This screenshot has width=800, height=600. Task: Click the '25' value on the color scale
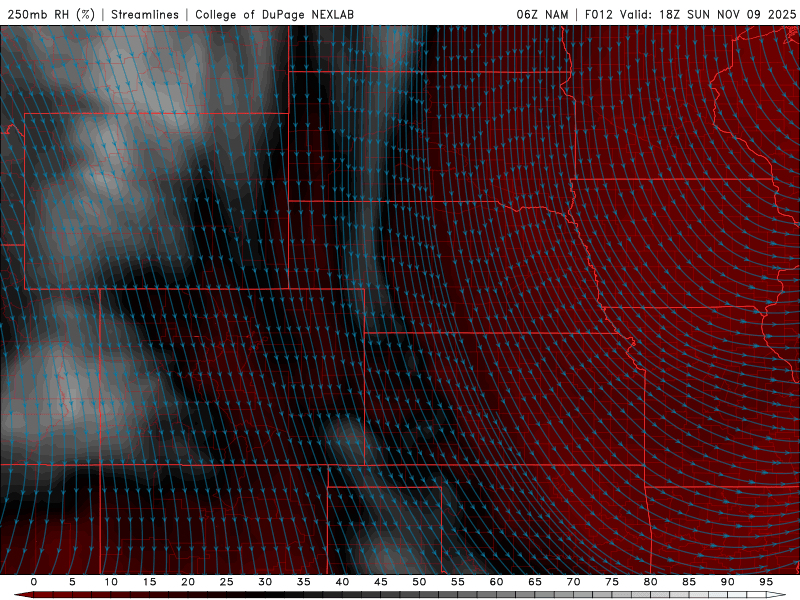point(227,582)
